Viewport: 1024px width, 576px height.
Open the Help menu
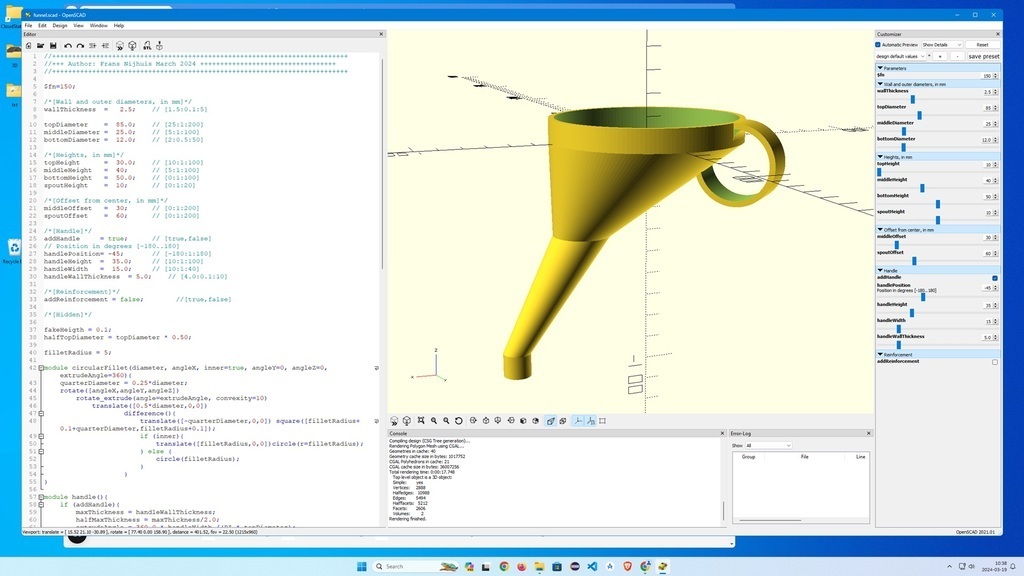point(119,25)
